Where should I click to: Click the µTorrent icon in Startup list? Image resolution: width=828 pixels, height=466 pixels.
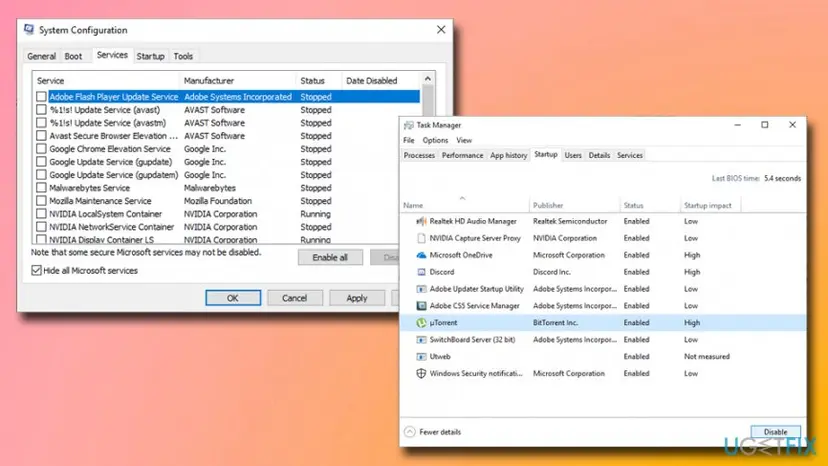421,323
